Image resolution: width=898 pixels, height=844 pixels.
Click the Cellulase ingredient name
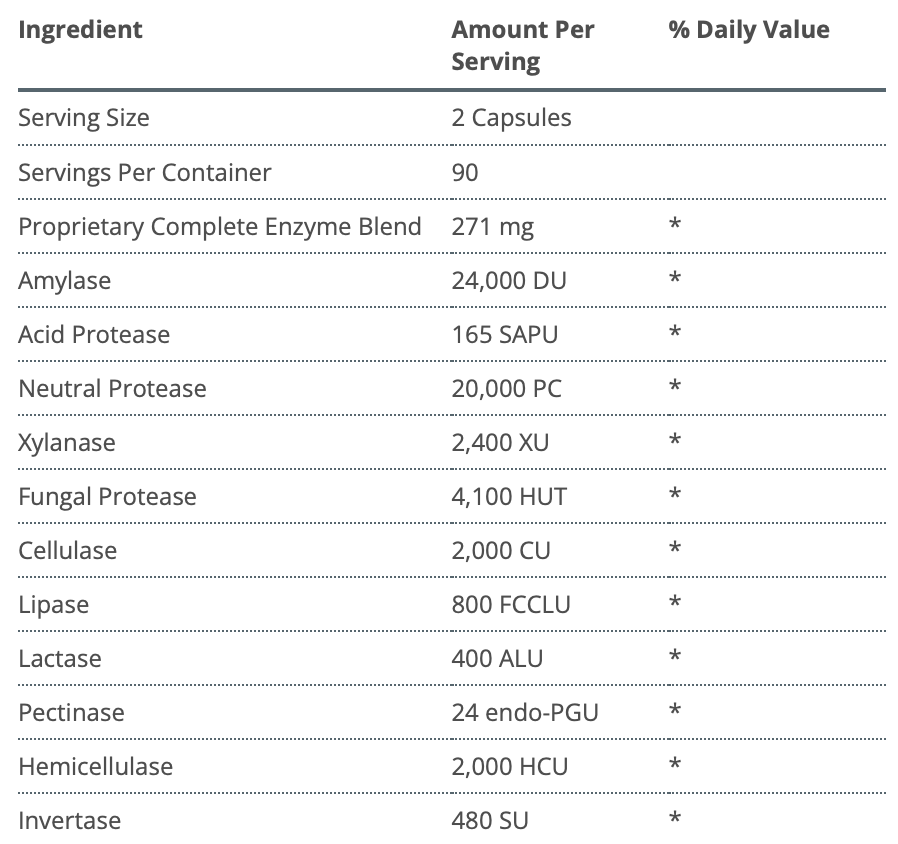[67, 550]
